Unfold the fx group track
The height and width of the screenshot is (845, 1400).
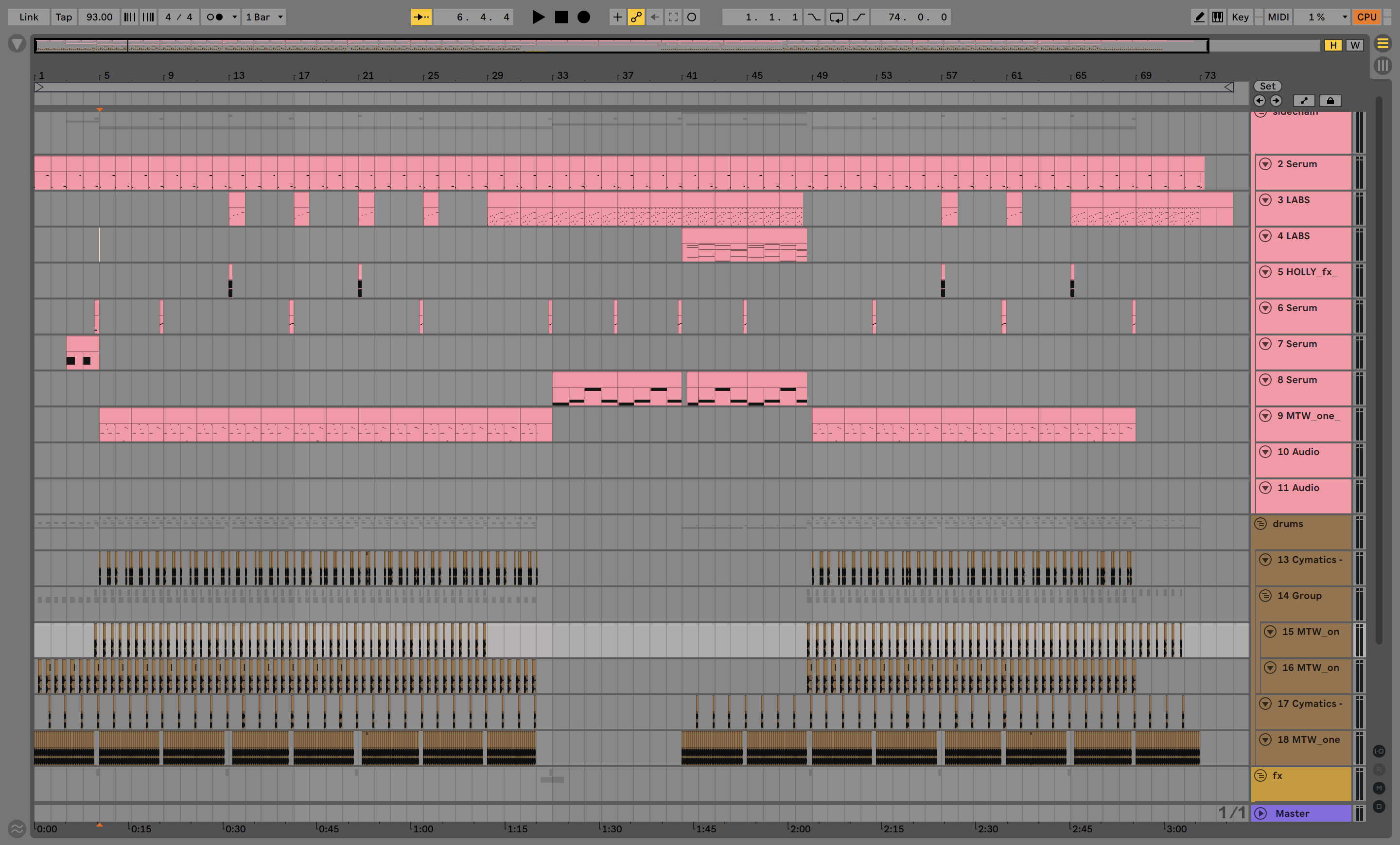[x=1261, y=775]
